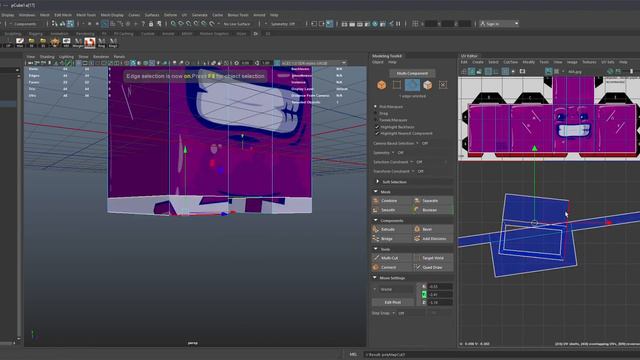The height and width of the screenshot is (360, 640).
Task: Click the Merged shelf icon
Action: (x=78, y=42)
